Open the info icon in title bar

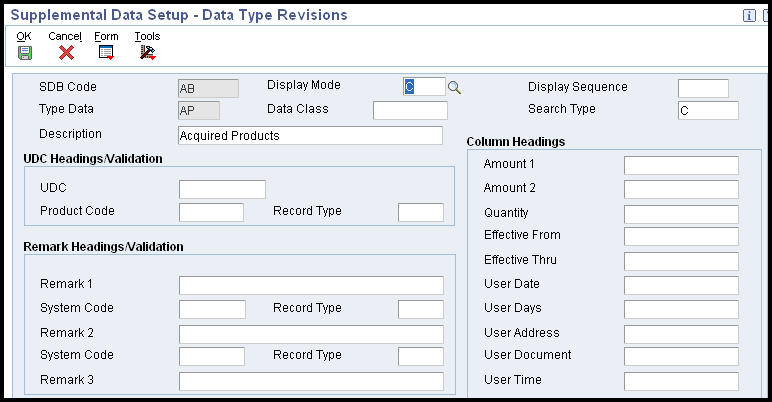click(749, 16)
